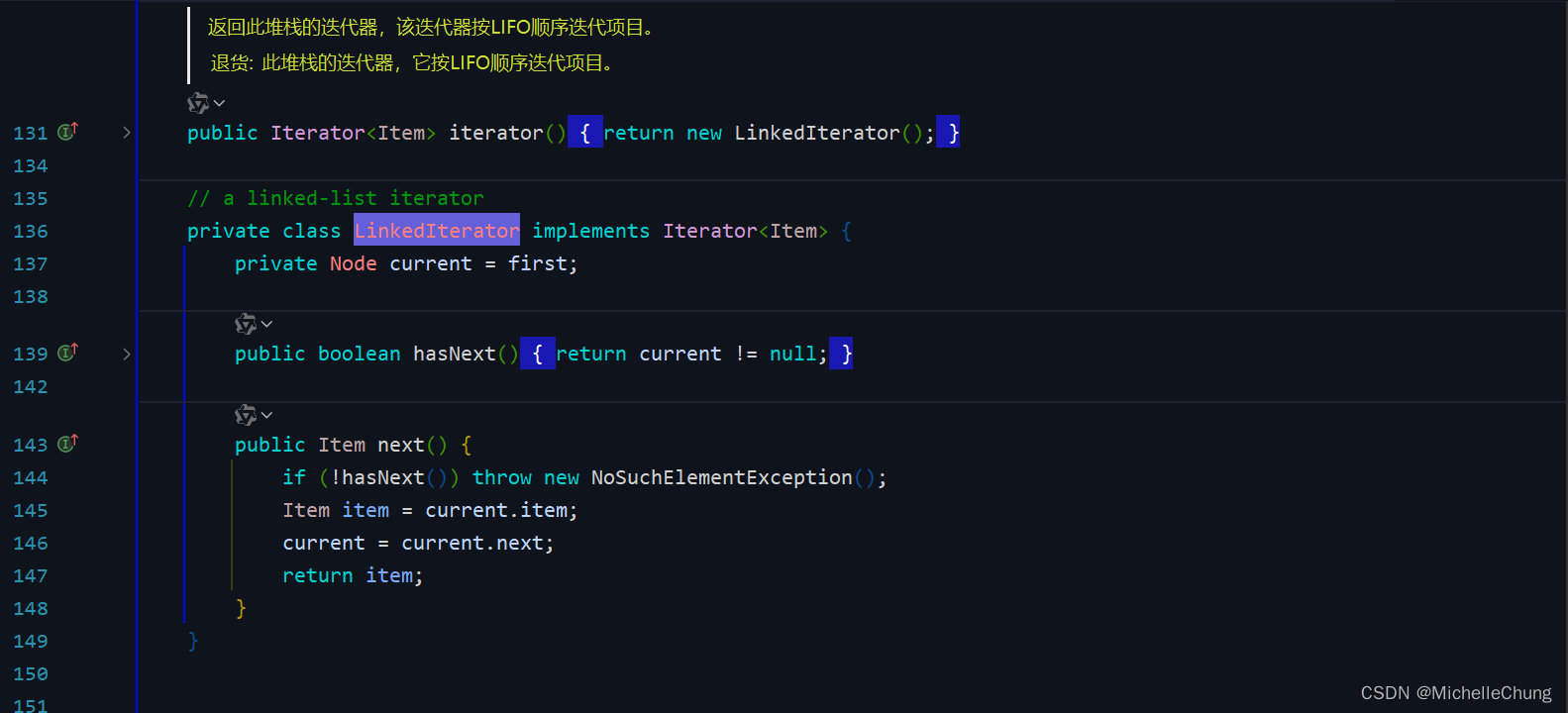Viewport: 1568px width, 713px height.
Task: Click 'current.next' on line 146
Action: click(x=472, y=543)
